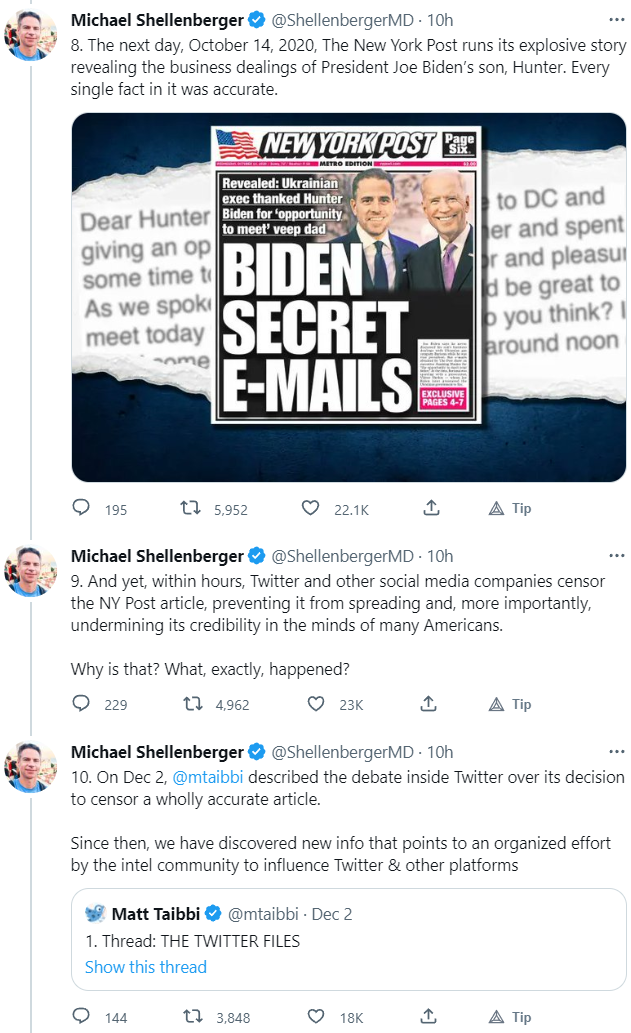Share the tweet numbered 8
Viewport: 631px width, 1033px height.
click(x=431, y=508)
